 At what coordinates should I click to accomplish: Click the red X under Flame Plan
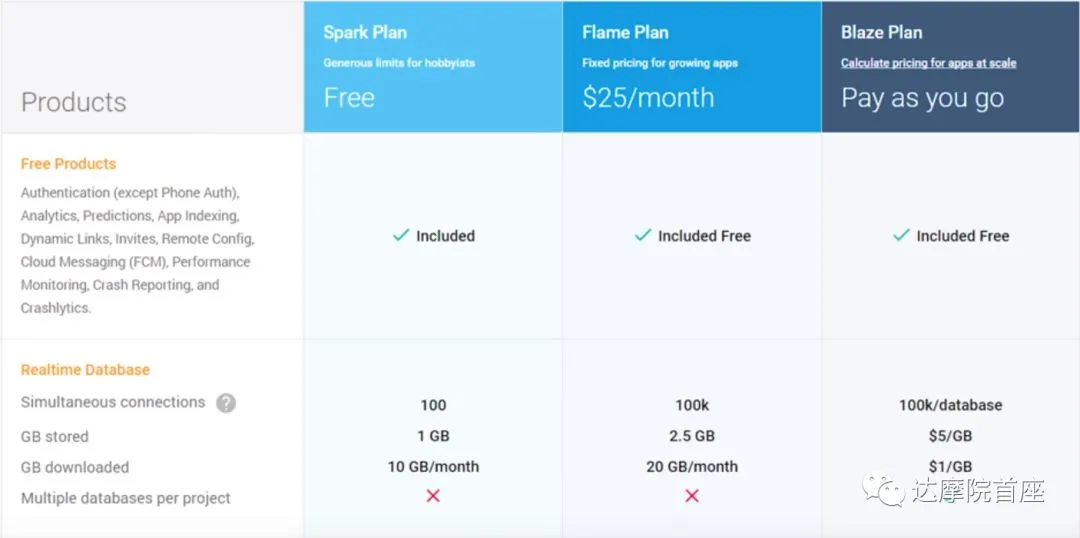[x=692, y=496]
